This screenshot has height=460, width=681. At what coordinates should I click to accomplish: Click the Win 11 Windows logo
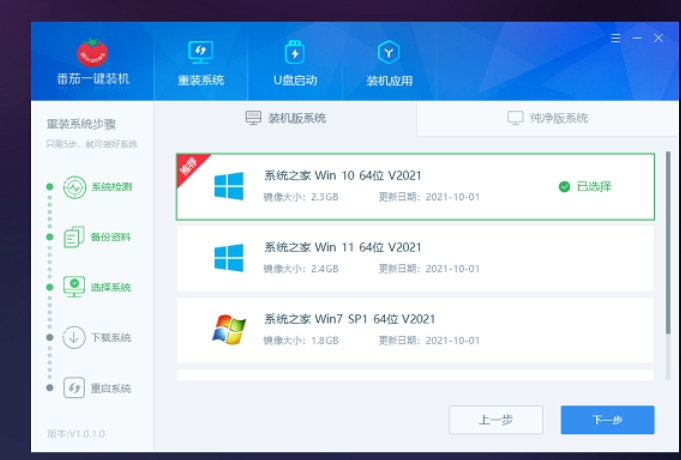coord(229,258)
